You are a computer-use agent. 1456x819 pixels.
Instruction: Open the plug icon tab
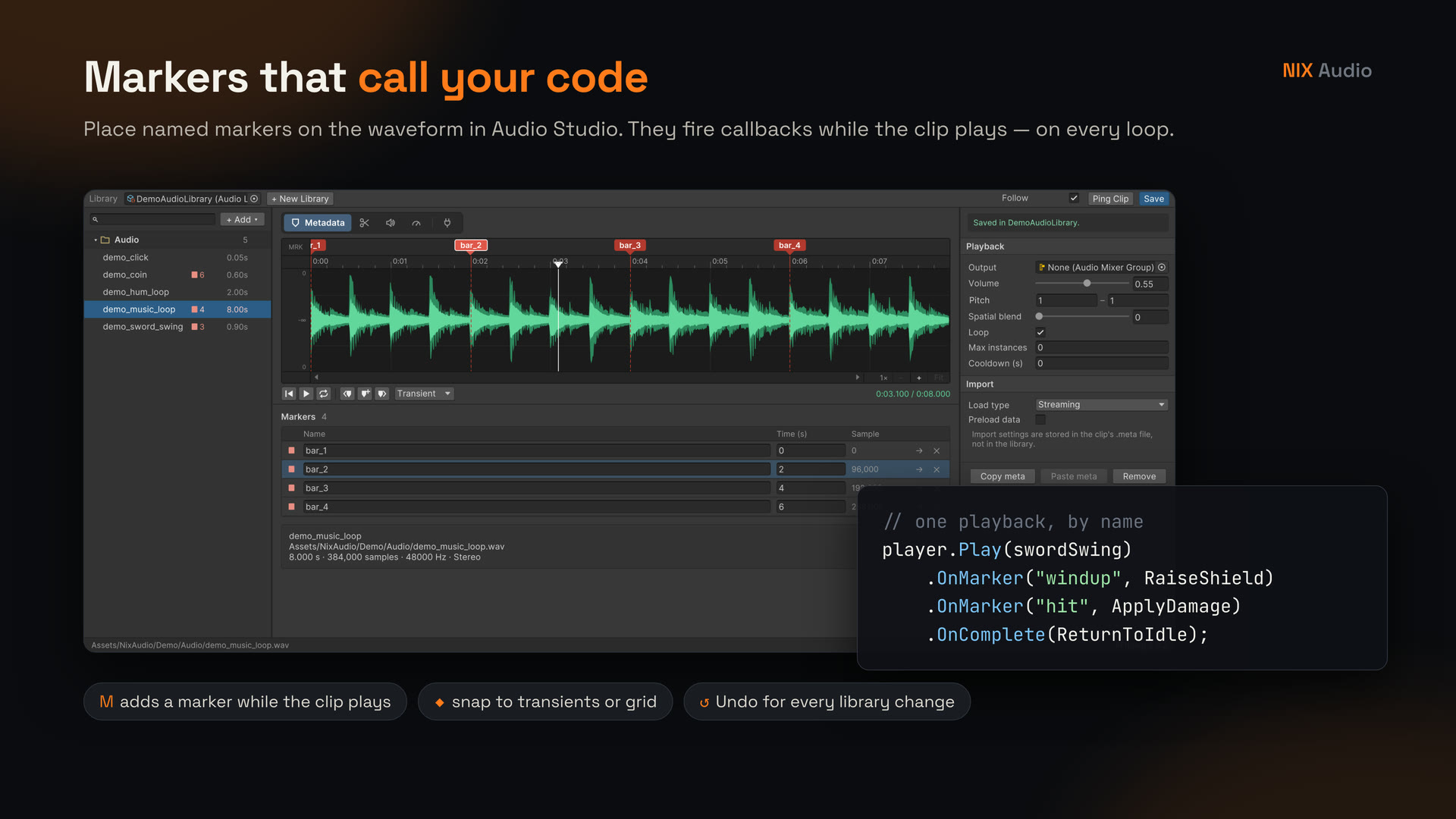click(447, 223)
